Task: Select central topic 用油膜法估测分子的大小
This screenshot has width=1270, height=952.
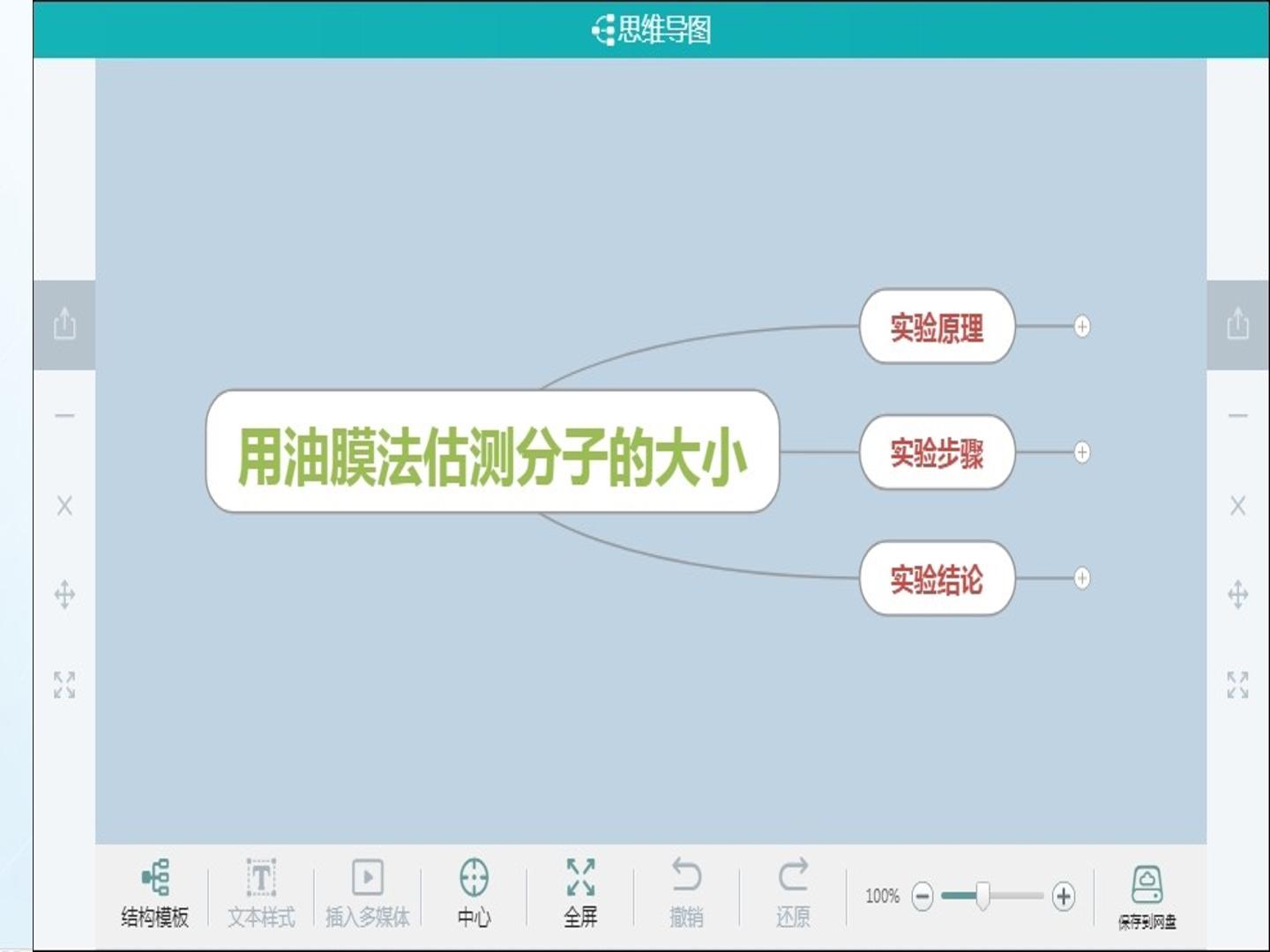Action: 492,451
